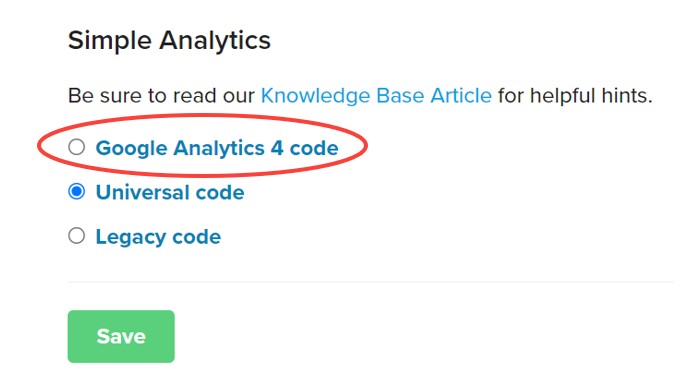Click the divider line above Save
The width and height of the screenshot is (685, 391).
[370, 282]
